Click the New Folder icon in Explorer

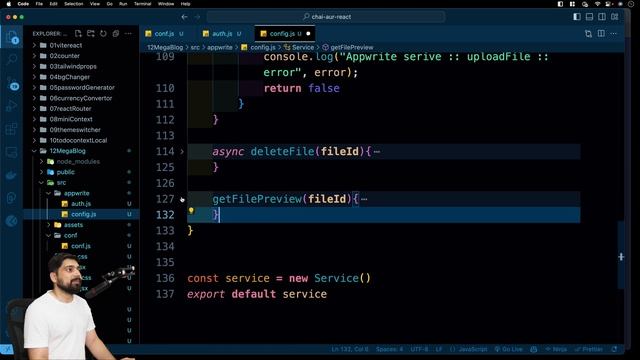tap(91, 33)
